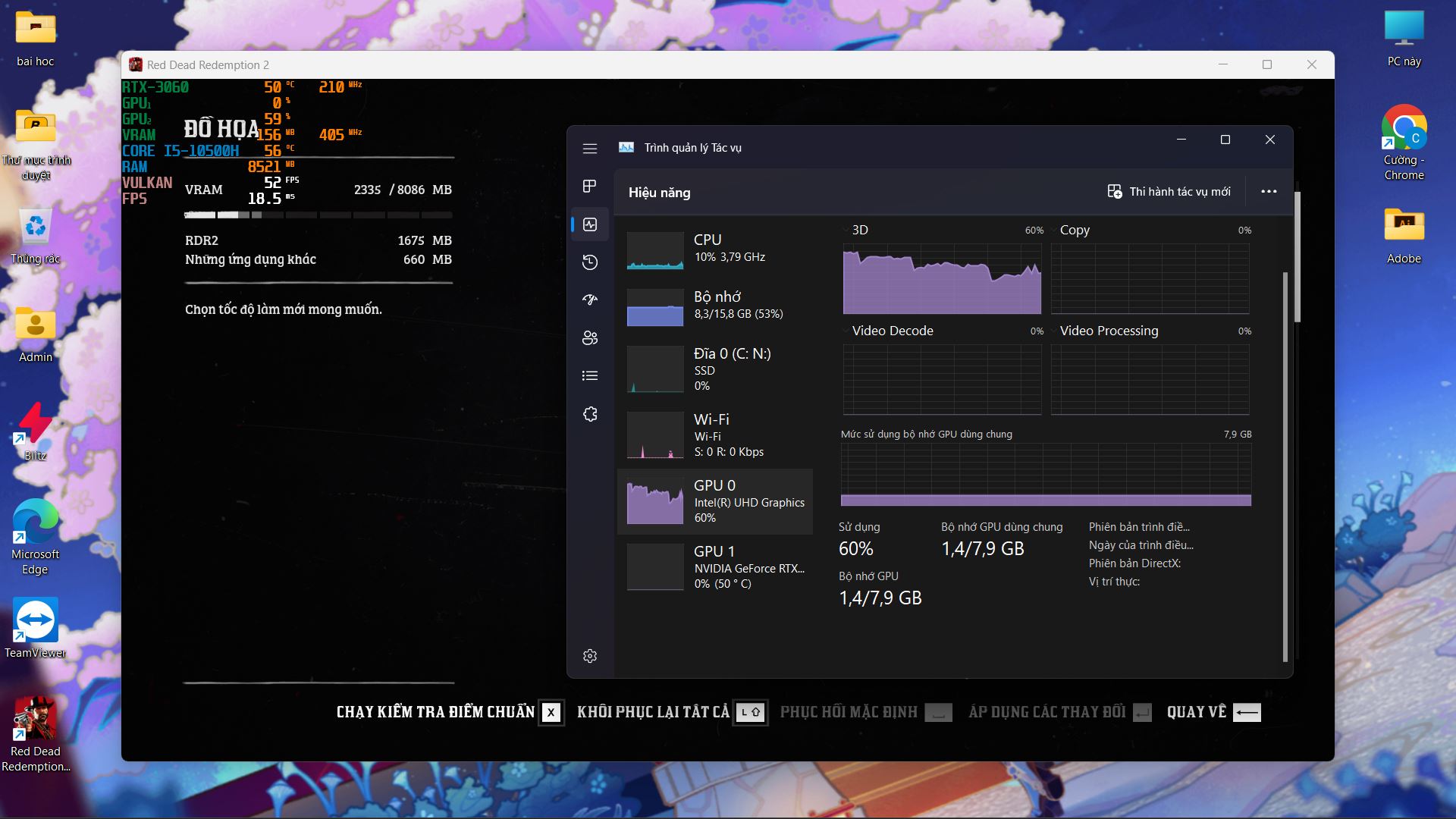1456x819 pixels.
Task: Launch the Blitz desktop shortcut
Action: point(35,431)
